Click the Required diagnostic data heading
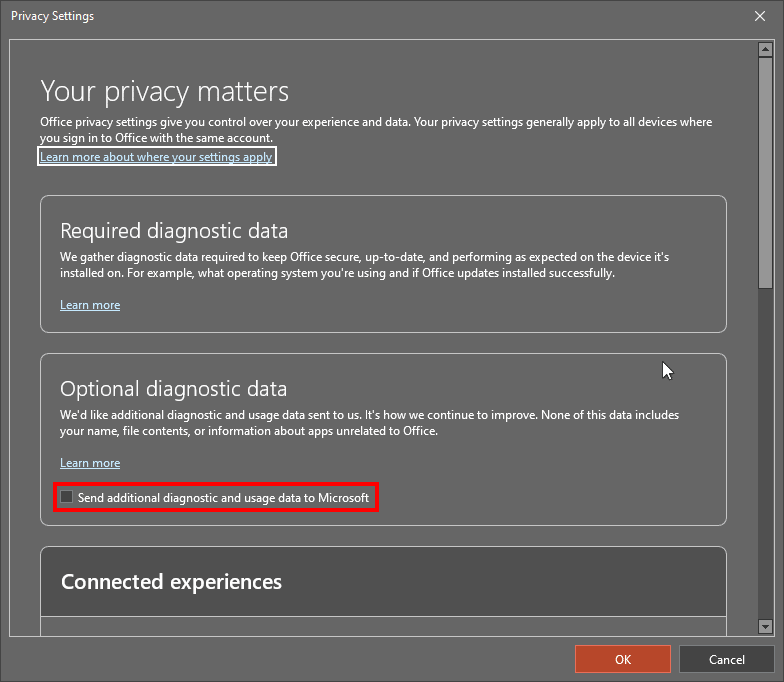 (174, 231)
